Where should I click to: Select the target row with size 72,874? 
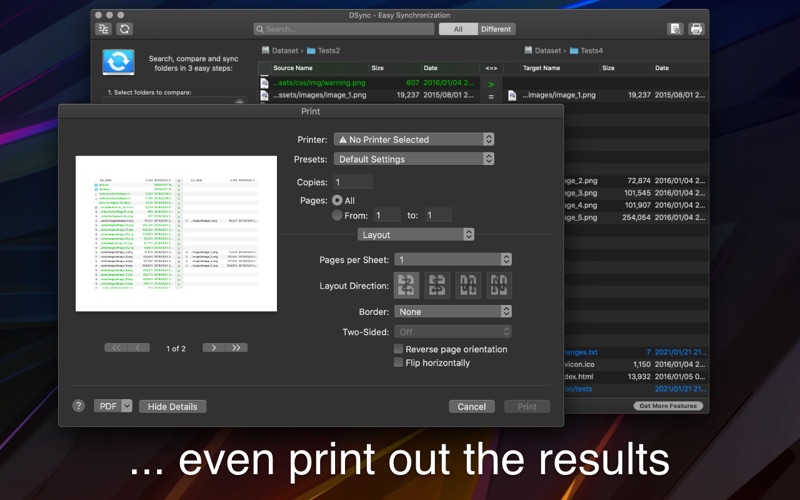636,181
